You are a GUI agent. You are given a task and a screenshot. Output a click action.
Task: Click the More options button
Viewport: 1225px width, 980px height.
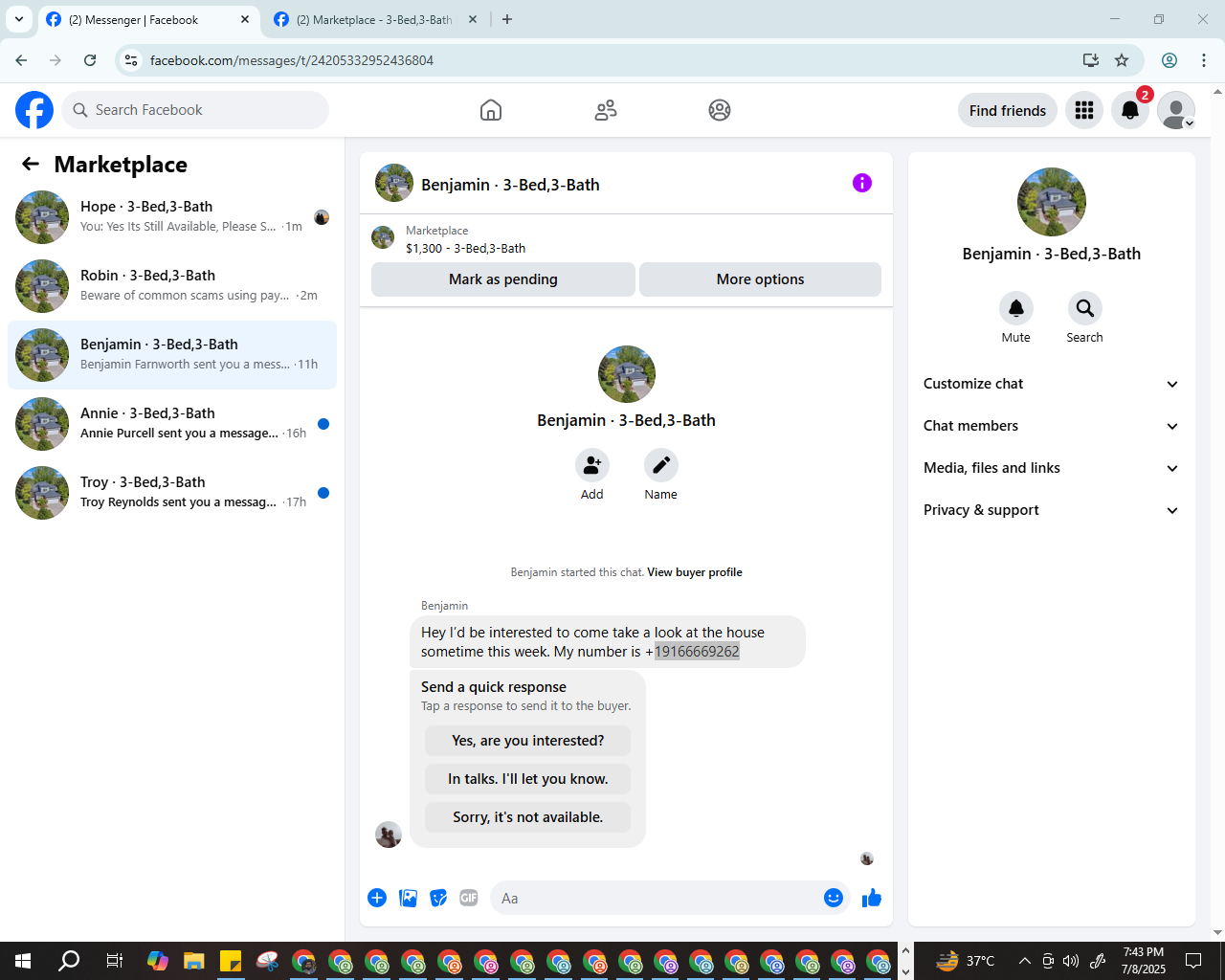pyautogui.click(x=760, y=279)
